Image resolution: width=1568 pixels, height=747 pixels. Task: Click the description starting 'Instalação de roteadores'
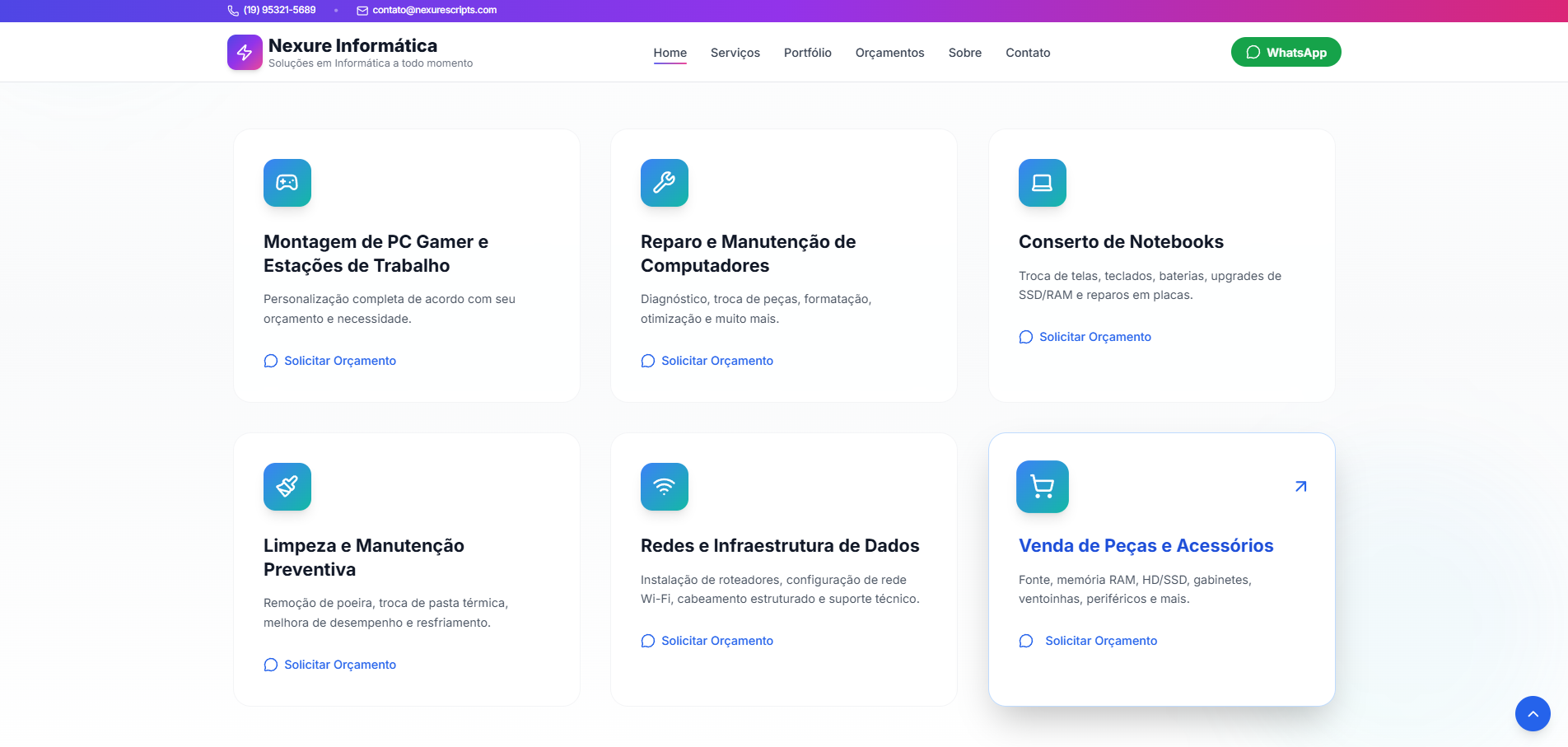click(780, 589)
